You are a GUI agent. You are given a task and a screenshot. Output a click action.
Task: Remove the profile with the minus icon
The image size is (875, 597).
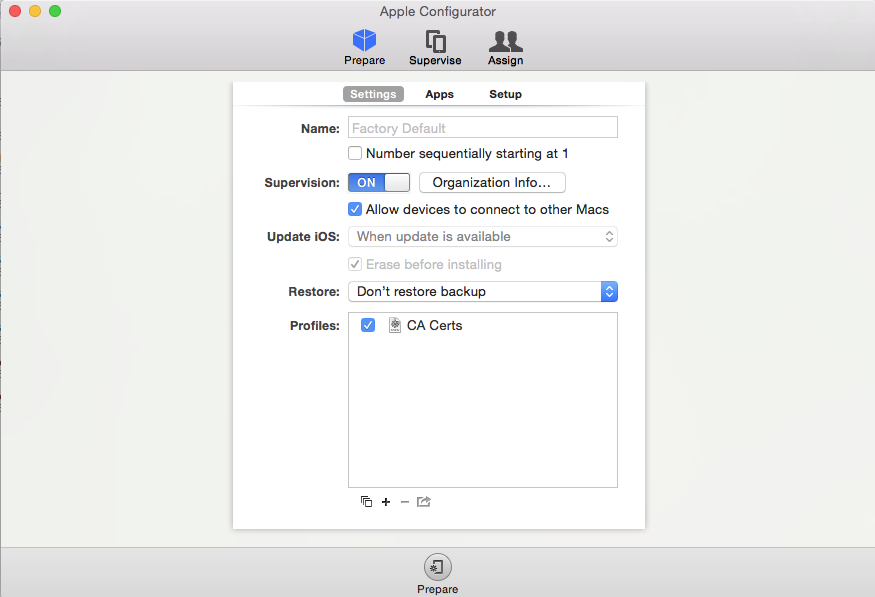coord(405,502)
